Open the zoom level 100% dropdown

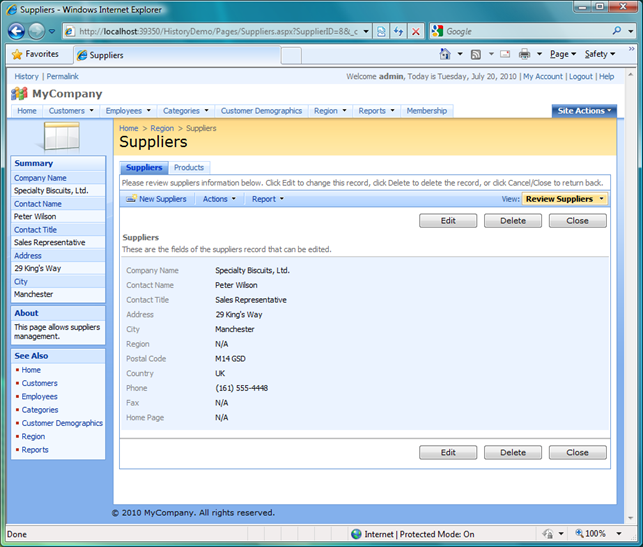click(619, 533)
